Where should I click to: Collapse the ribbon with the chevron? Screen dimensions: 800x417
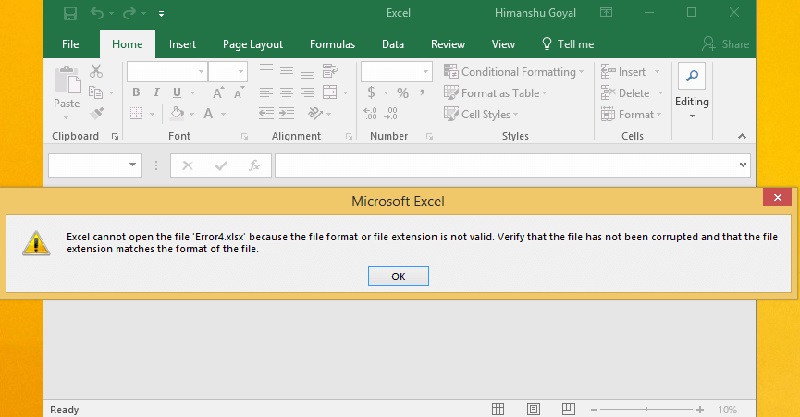click(742, 136)
